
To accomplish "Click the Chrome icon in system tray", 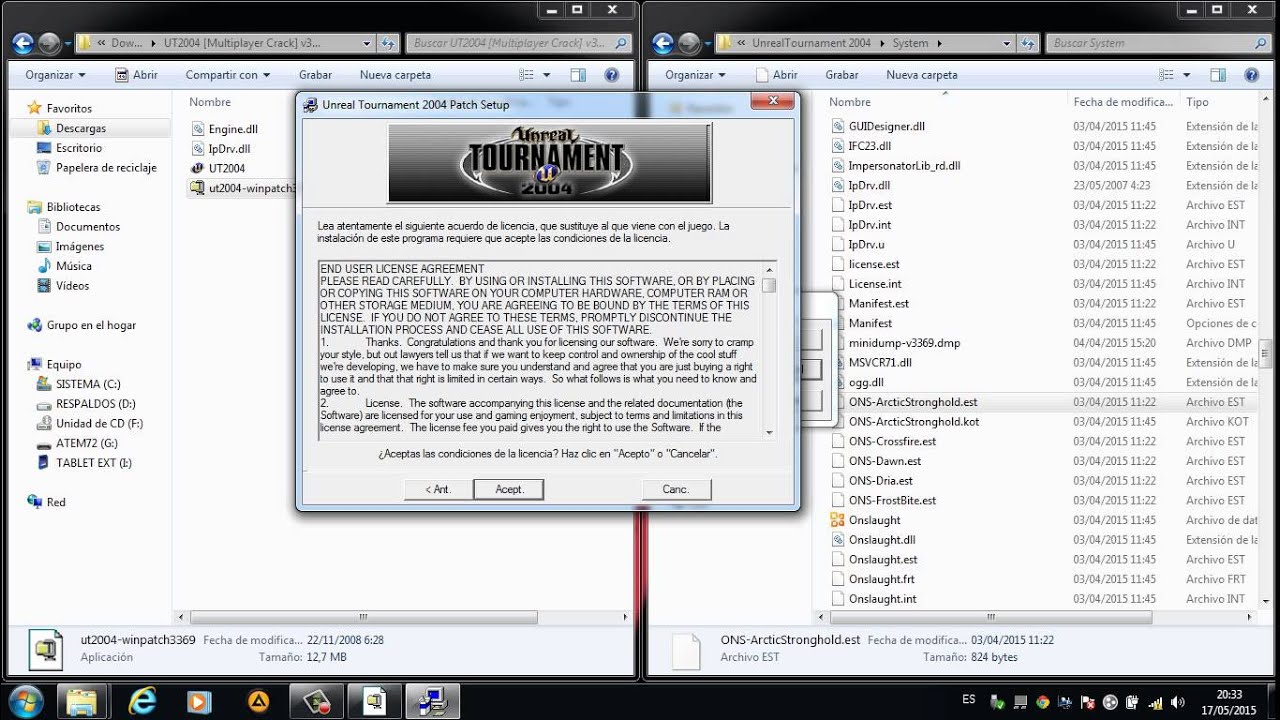I will (x=1044, y=701).
